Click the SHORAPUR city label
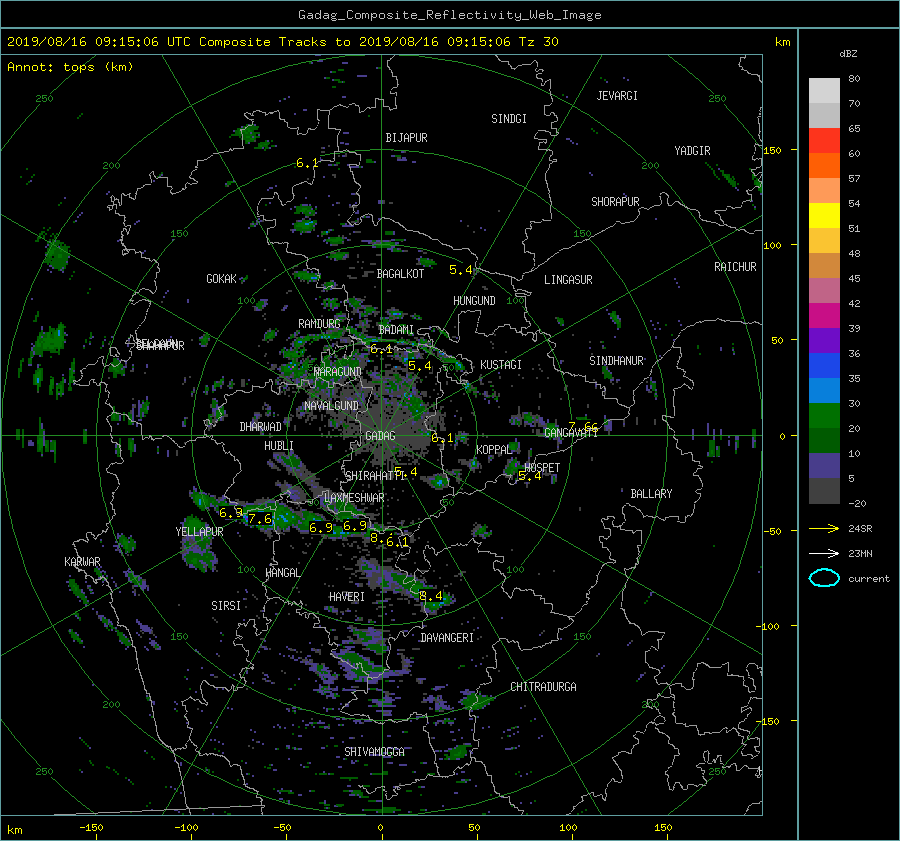The width and height of the screenshot is (900, 841). tap(615, 202)
